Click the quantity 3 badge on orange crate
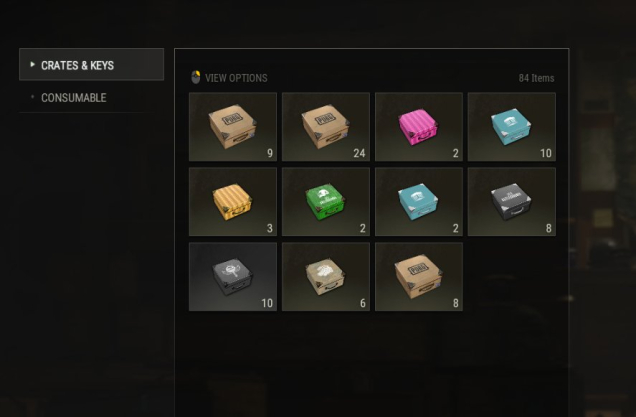This screenshot has height=417, width=636. coord(270,228)
